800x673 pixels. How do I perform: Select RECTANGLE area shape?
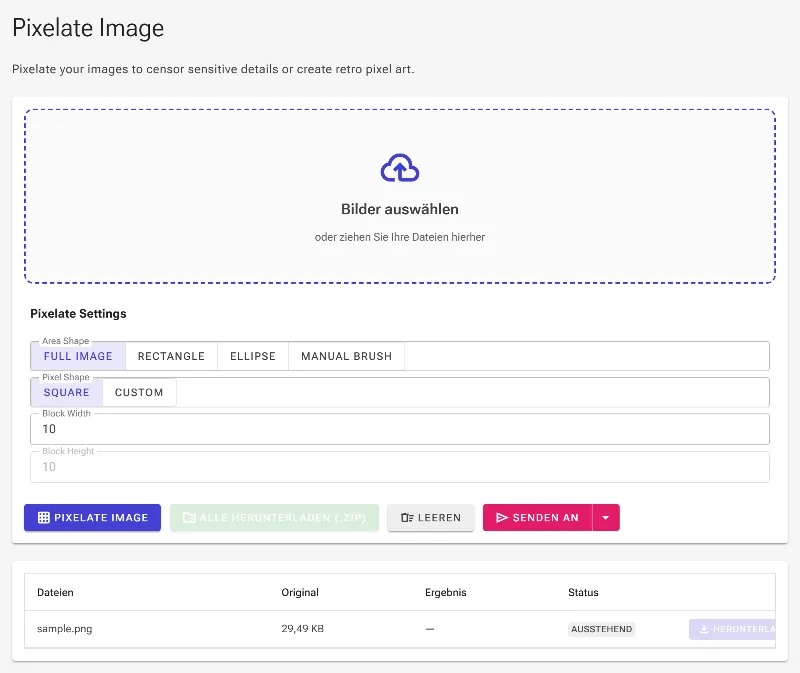171,356
